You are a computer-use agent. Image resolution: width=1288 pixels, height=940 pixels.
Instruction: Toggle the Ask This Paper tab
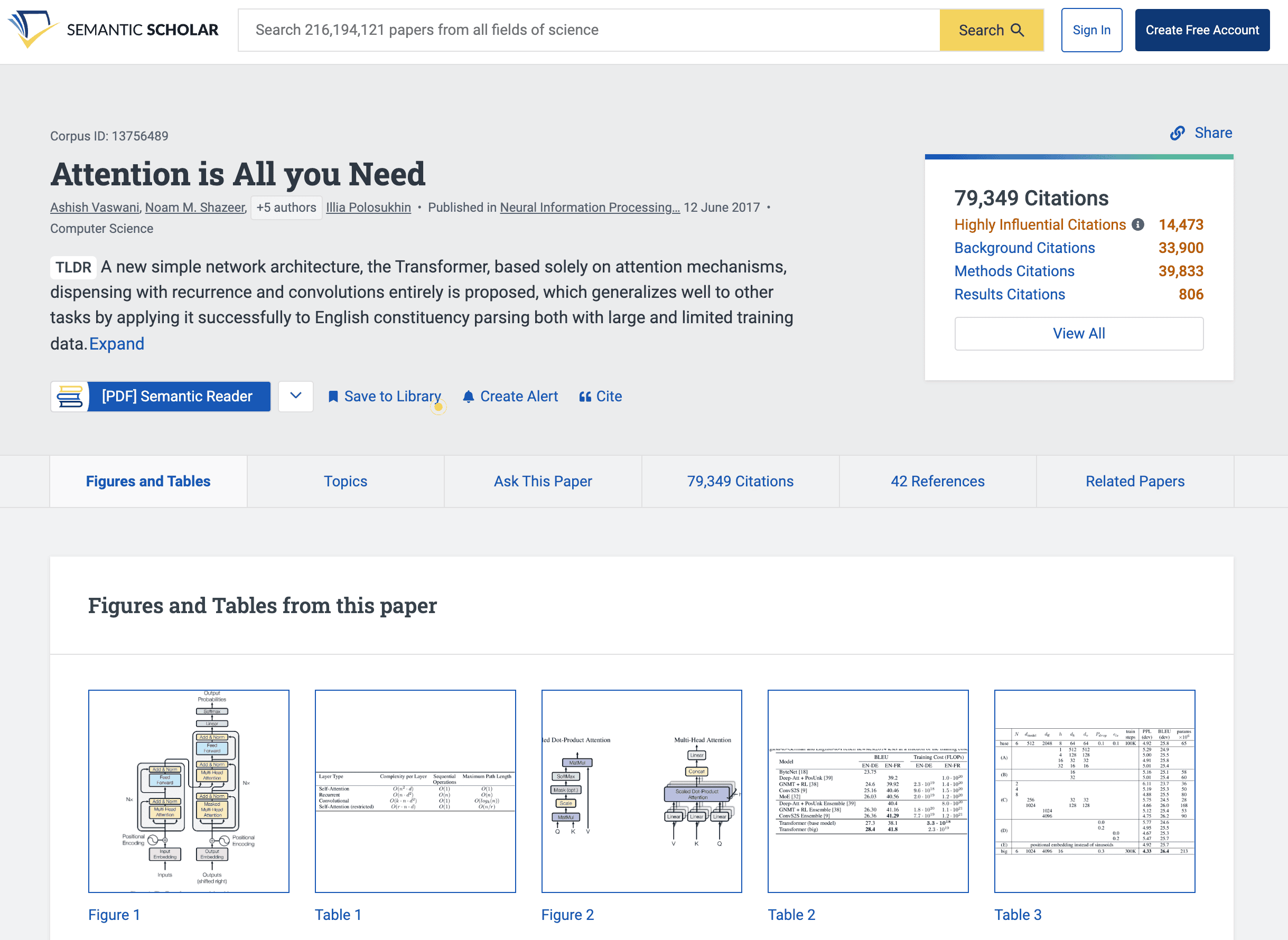point(542,482)
